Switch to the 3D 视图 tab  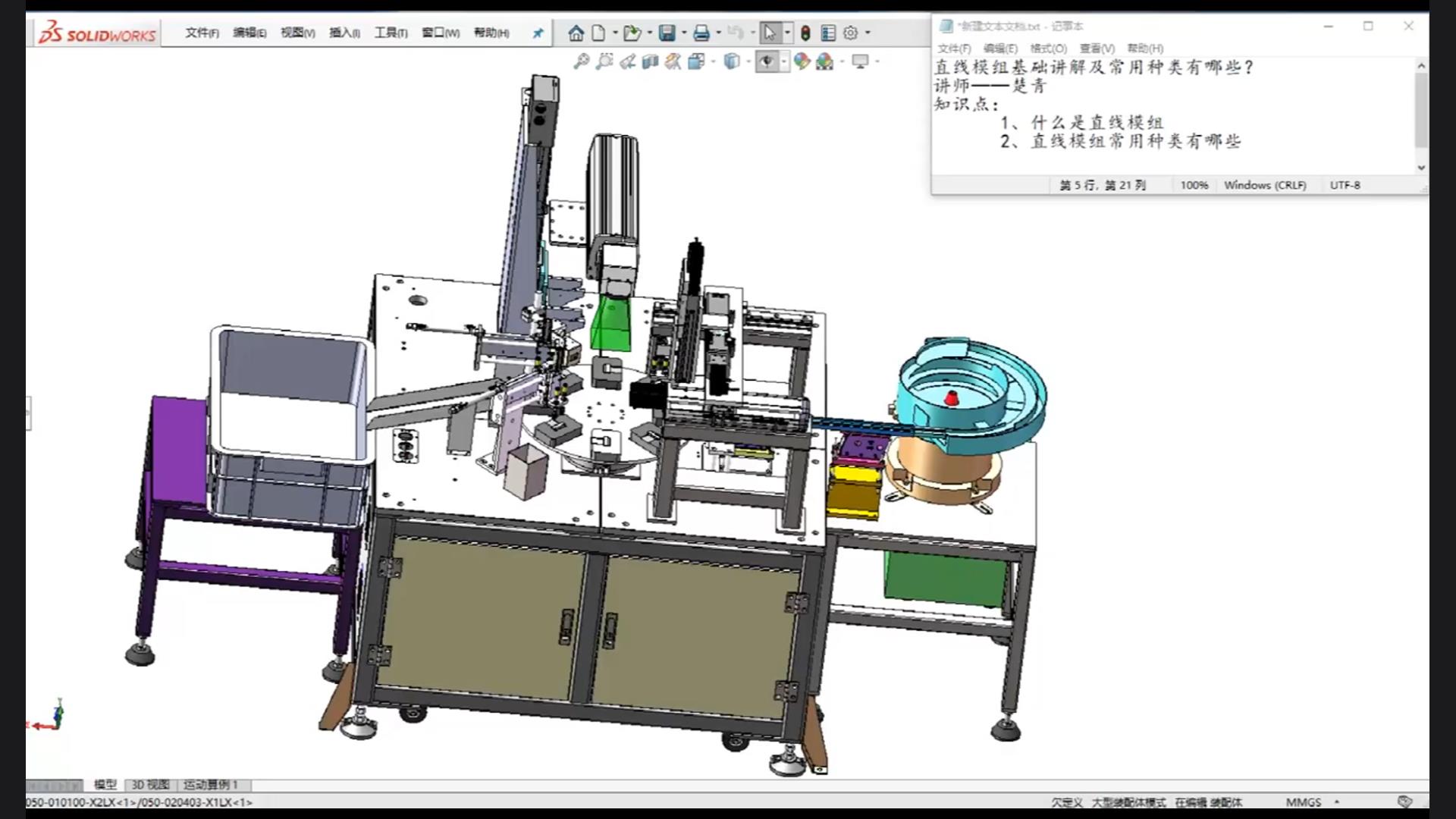pyautogui.click(x=150, y=785)
